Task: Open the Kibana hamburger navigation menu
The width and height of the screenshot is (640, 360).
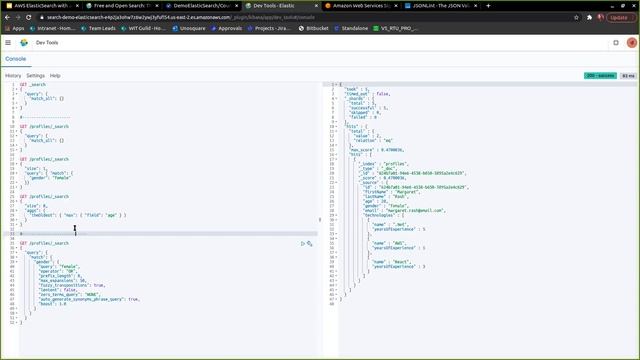Action: [8, 42]
